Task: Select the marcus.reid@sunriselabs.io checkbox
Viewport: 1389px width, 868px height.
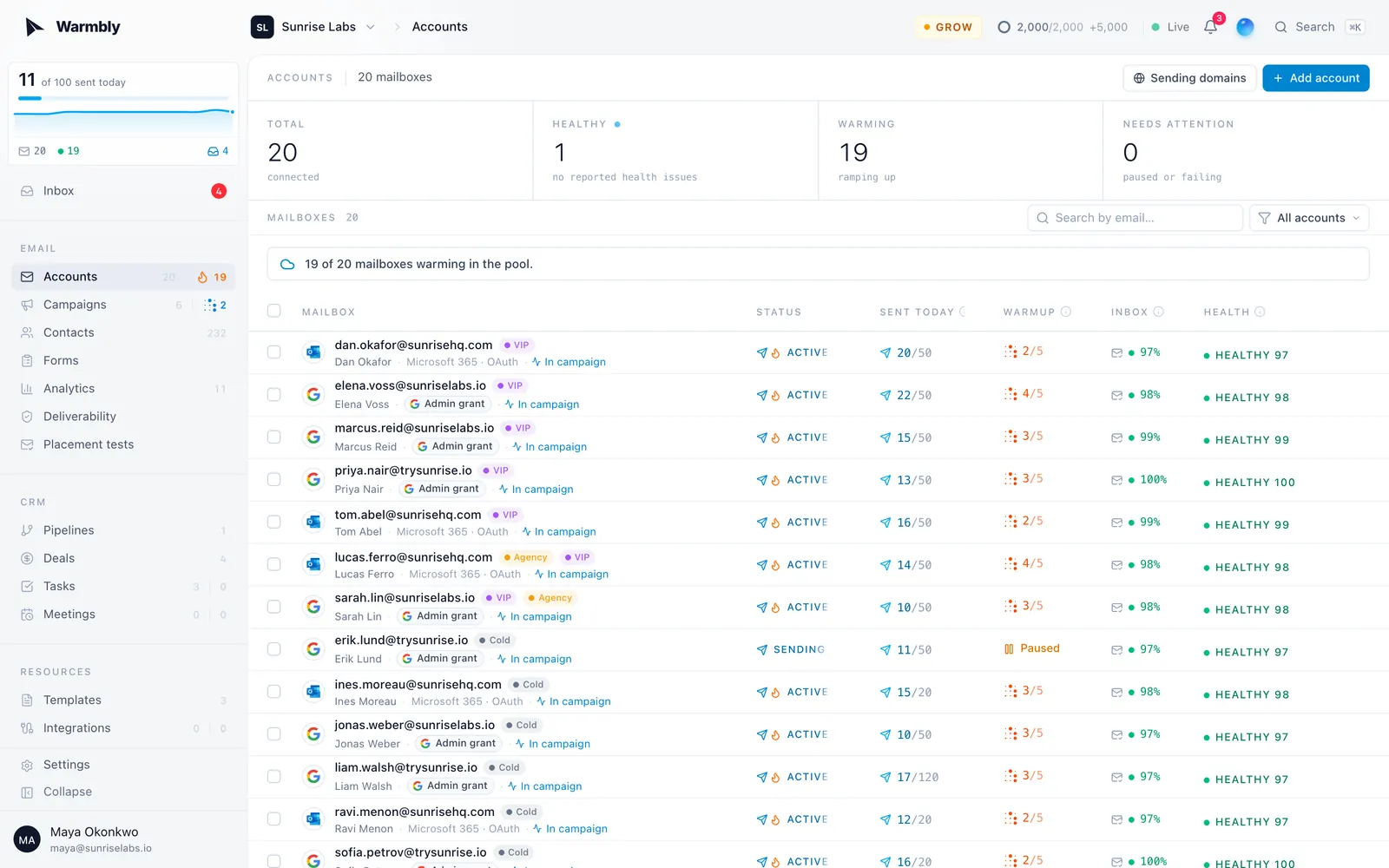Action: tap(274, 437)
